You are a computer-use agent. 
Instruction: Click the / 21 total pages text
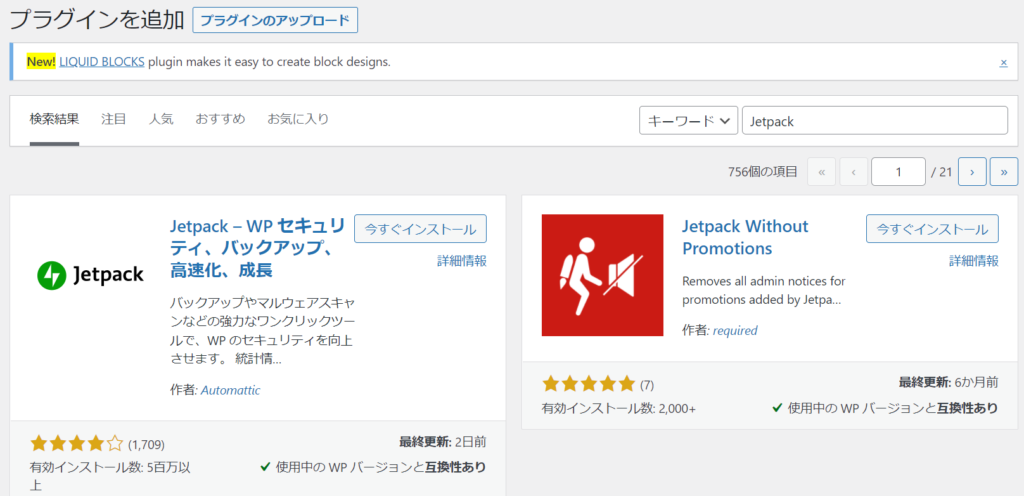(x=942, y=172)
